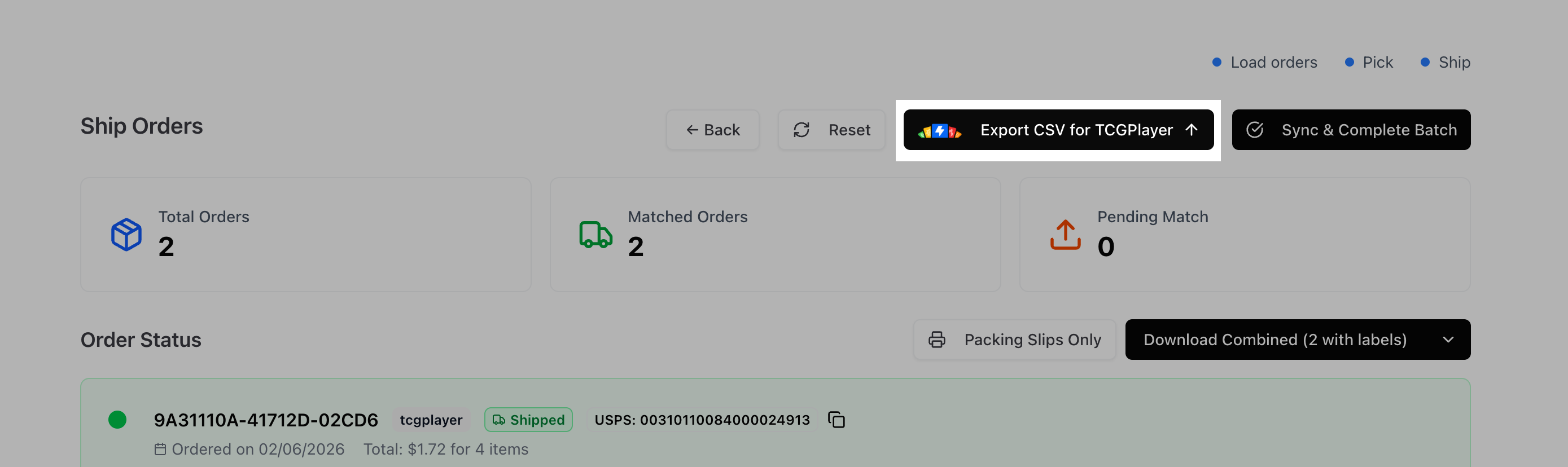Click the Matched Orders truck icon
Viewport: 1568px width, 467px height.
(x=595, y=235)
